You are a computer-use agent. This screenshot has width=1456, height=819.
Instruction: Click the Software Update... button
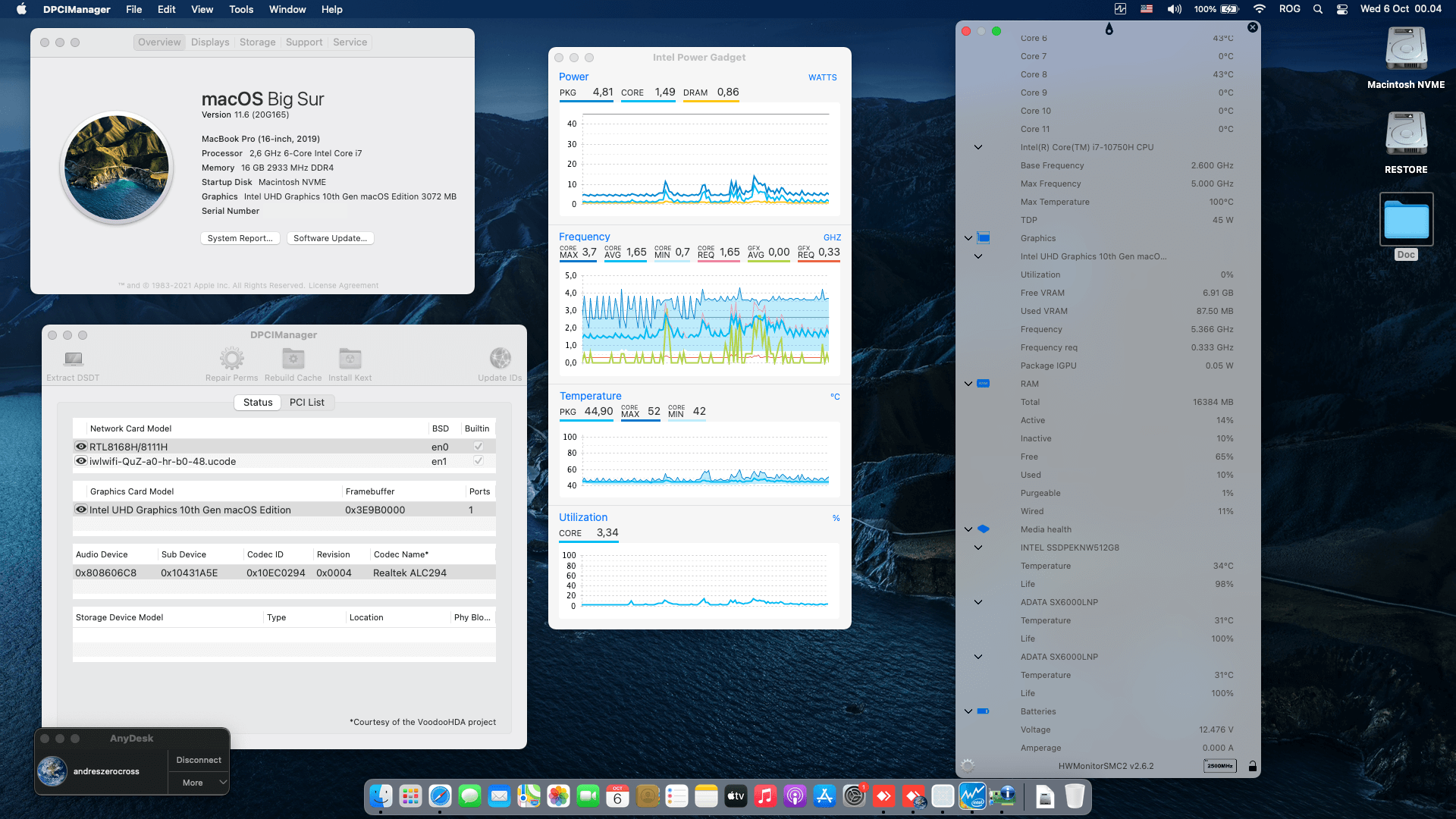point(330,238)
